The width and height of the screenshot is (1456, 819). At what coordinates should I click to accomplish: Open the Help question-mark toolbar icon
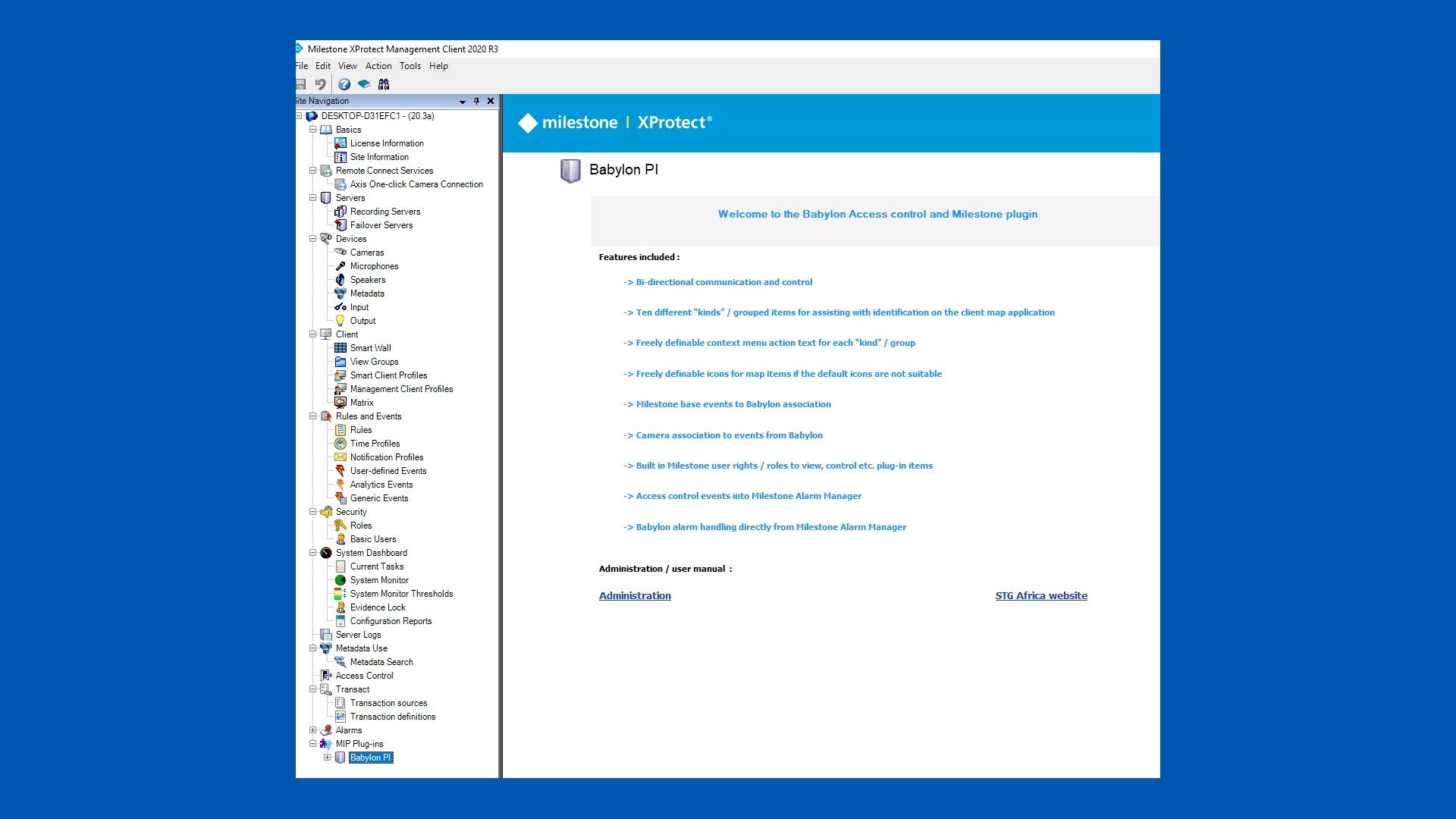pyautogui.click(x=344, y=84)
